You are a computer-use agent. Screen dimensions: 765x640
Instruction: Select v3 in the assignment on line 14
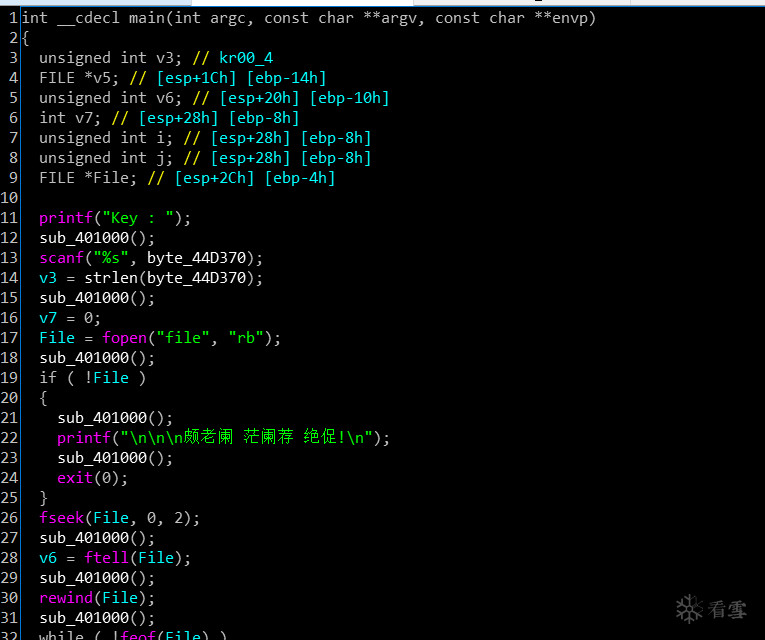48,278
